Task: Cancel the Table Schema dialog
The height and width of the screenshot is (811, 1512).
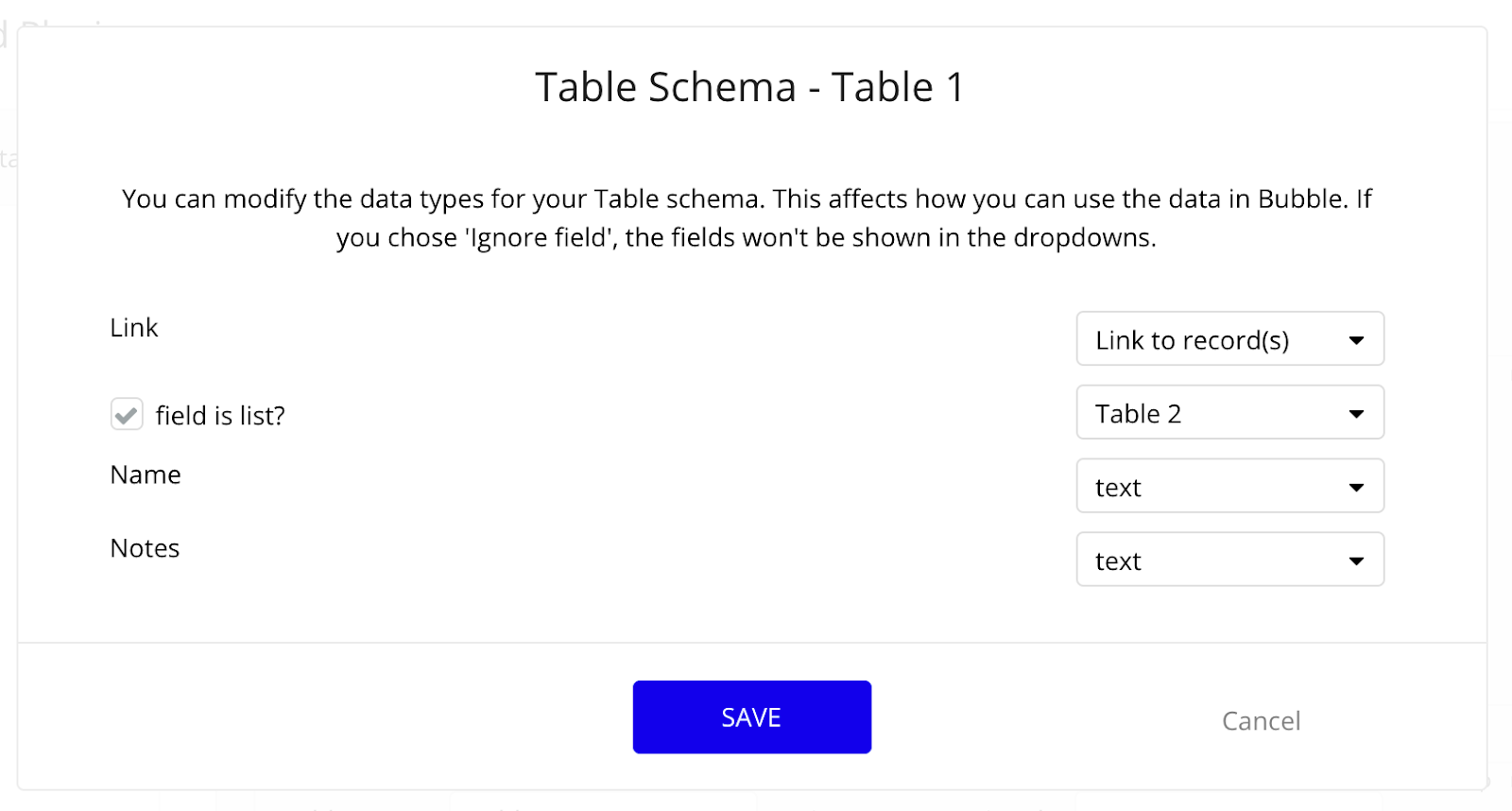Action: [1261, 721]
